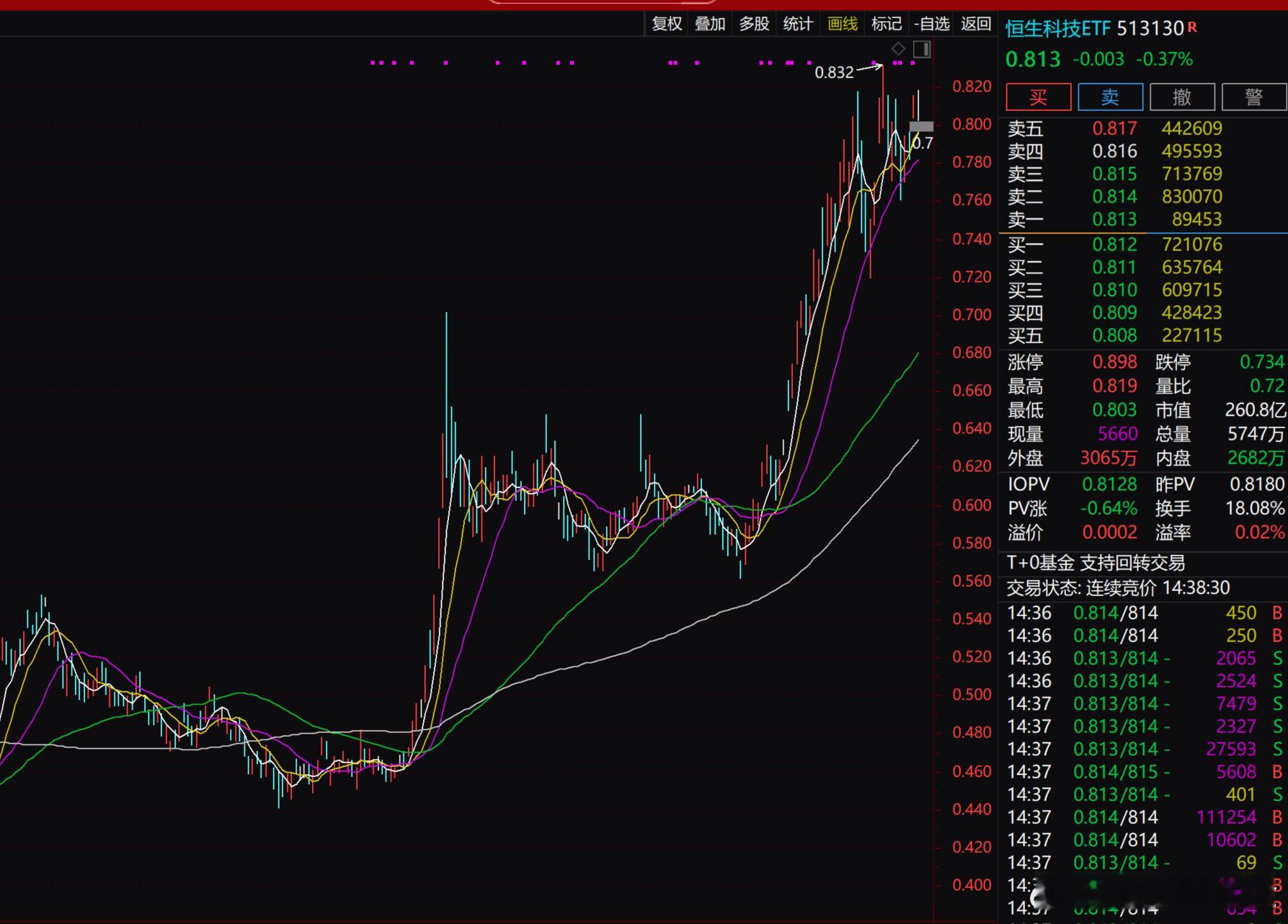Click the 最低 value 0.803
Viewport: 1288px width, 924px height.
tap(1114, 410)
